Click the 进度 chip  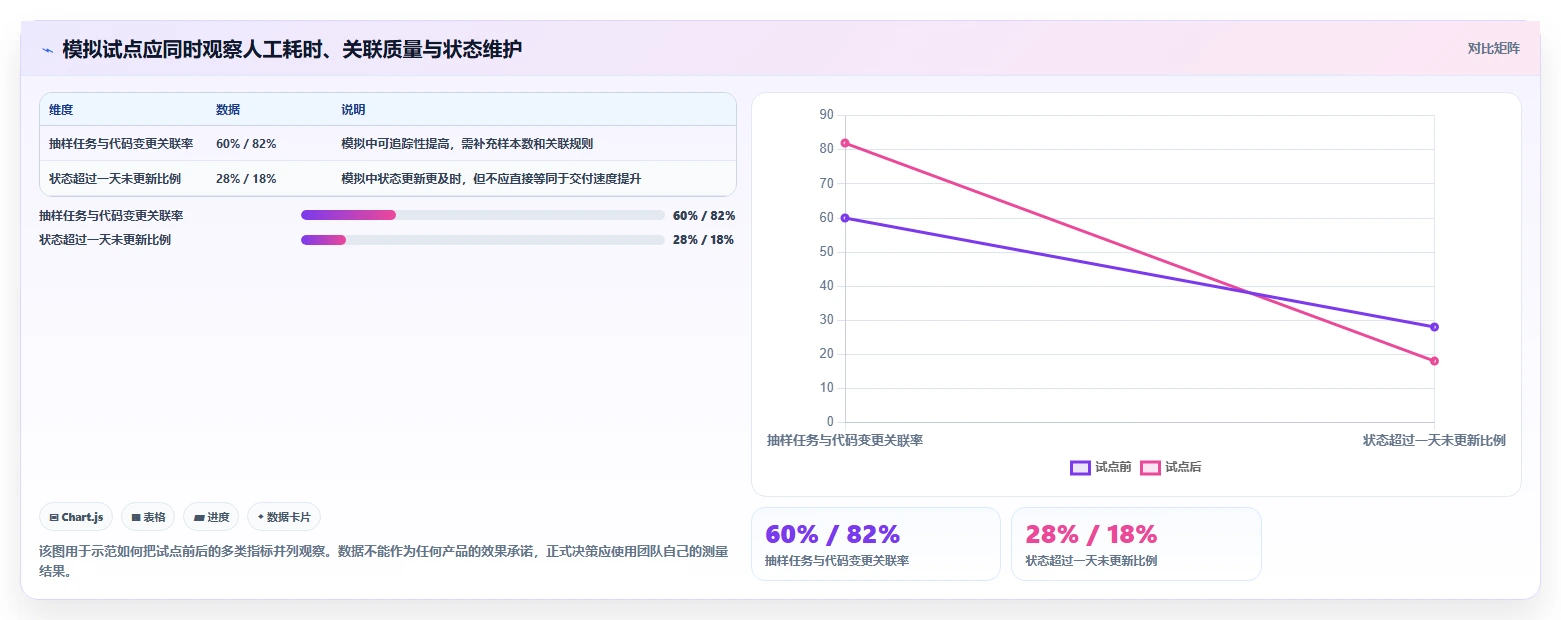(211, 517)
